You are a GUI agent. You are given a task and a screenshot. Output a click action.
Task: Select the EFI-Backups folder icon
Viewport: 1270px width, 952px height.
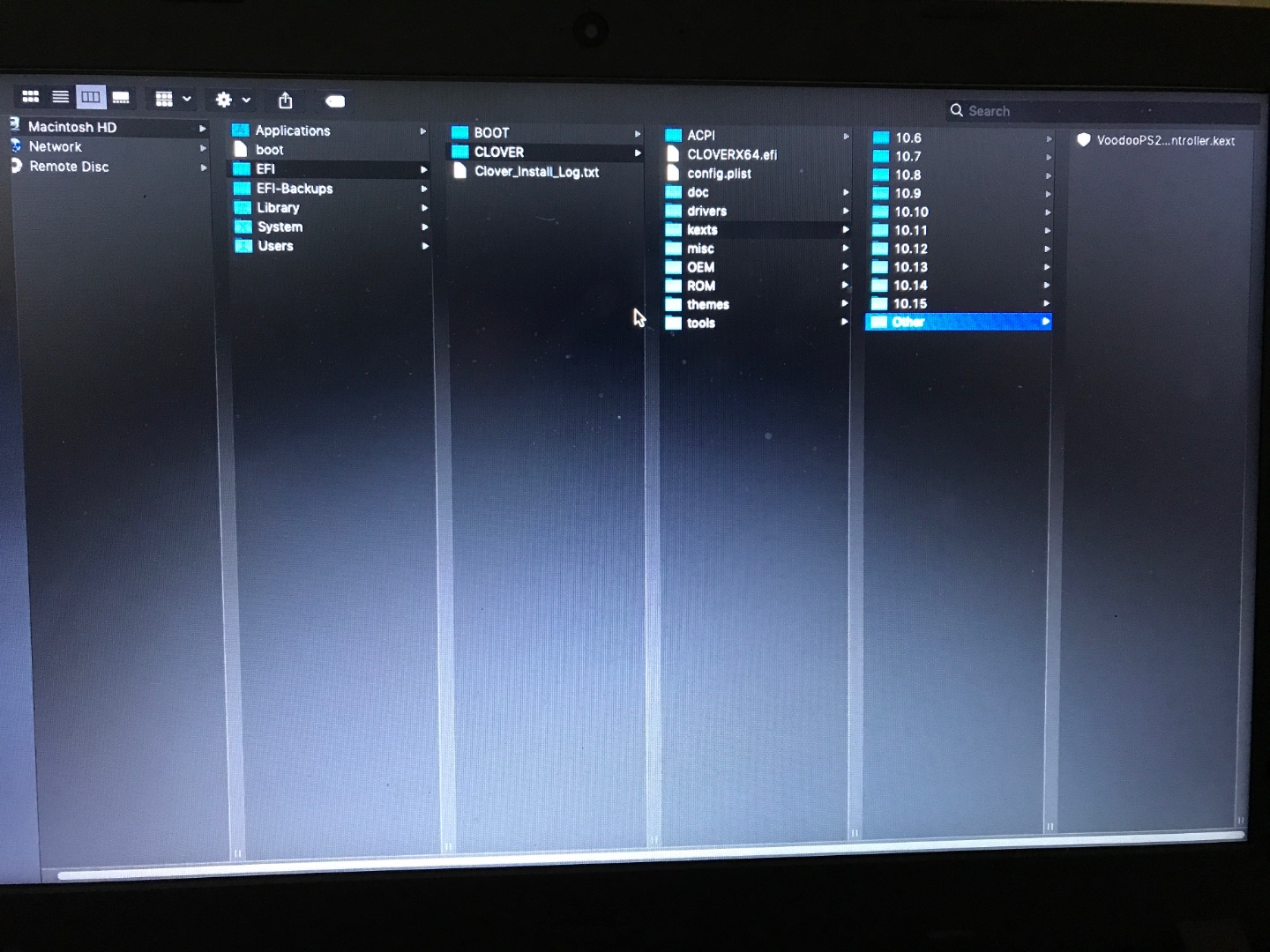coord(243,188)
